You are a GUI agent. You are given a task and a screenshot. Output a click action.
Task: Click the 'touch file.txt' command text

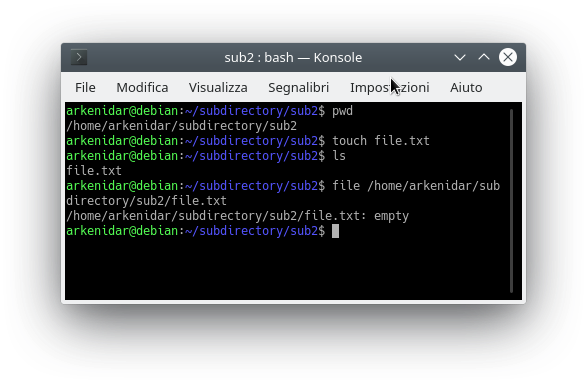pyautogui.click(x=381, y=141)
